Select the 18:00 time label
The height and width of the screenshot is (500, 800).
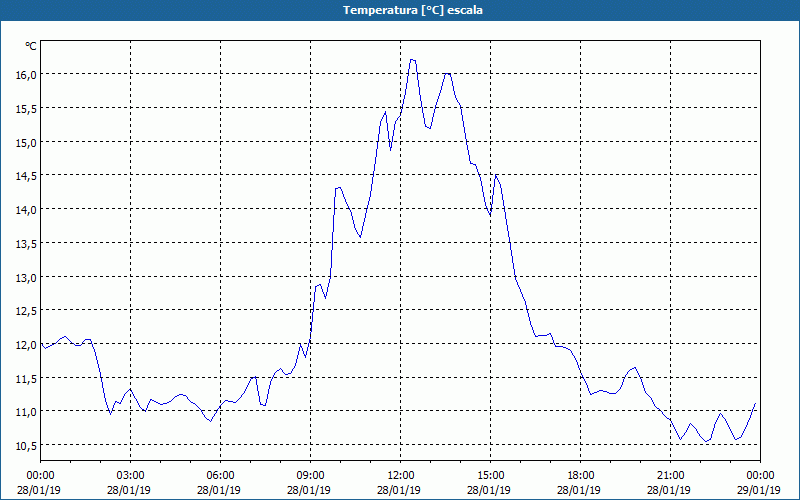point(581,476)
